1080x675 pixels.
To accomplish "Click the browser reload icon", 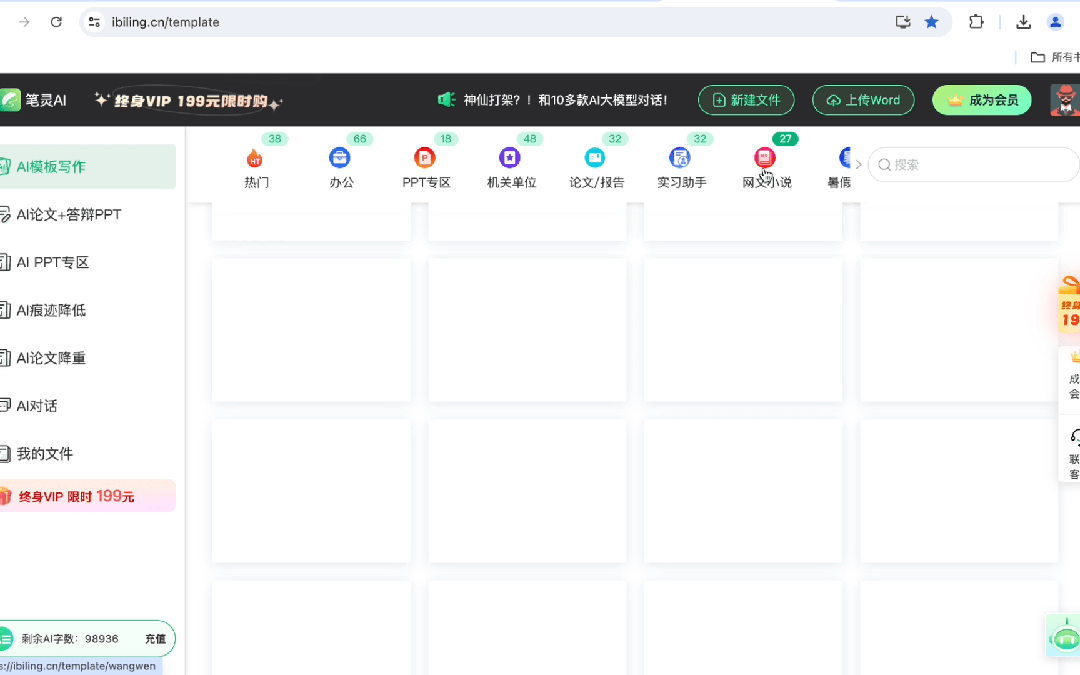I will (x=56, y=22).
